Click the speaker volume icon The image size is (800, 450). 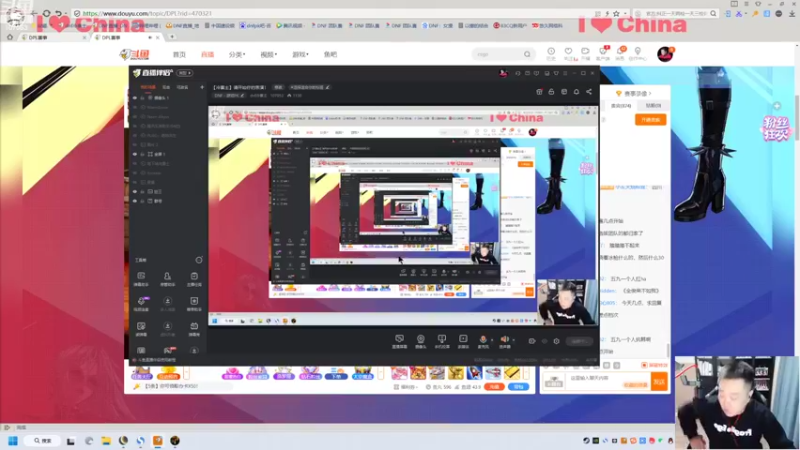point(504,340)
